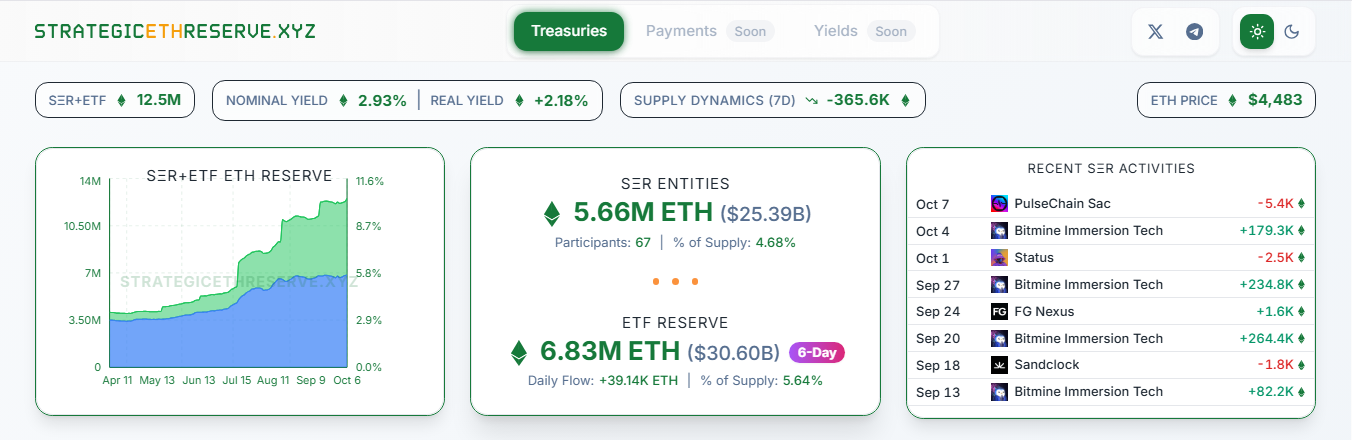Click the Sandclock logo icon
Image resolution: width=1352 pixels, height=440 pixels.
[x=999, y=365]
